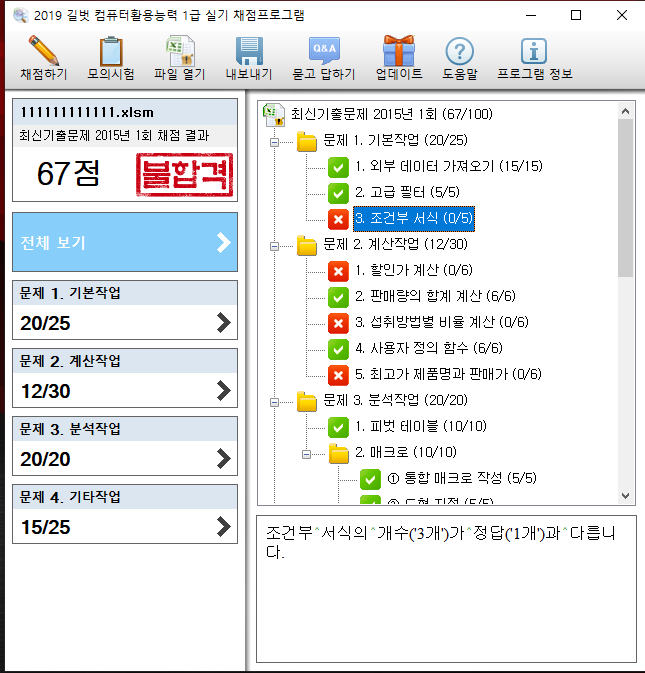Click the 업데이트 gift box icon

[x=399, y=51]
